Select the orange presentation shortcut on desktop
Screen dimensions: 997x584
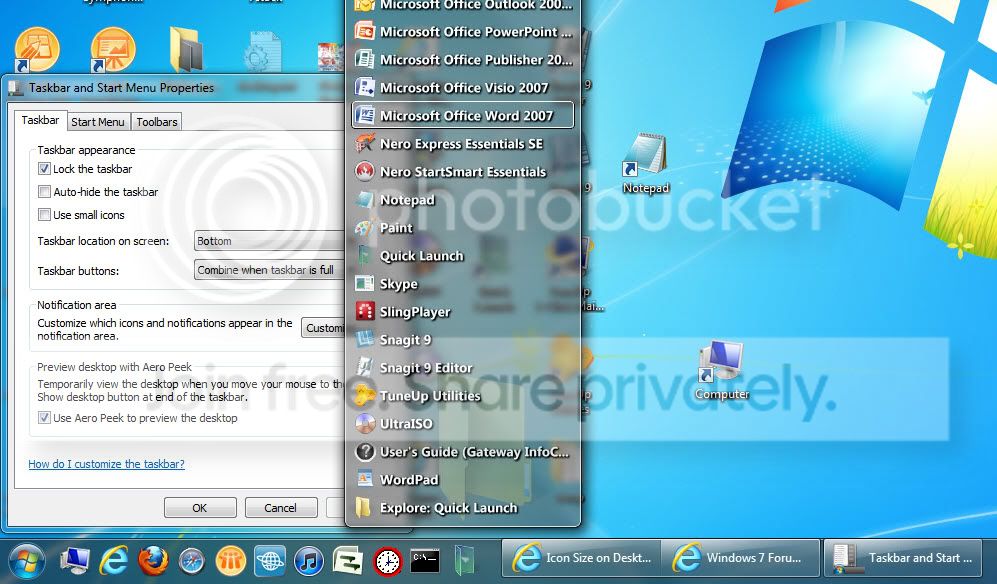[113, 49]
